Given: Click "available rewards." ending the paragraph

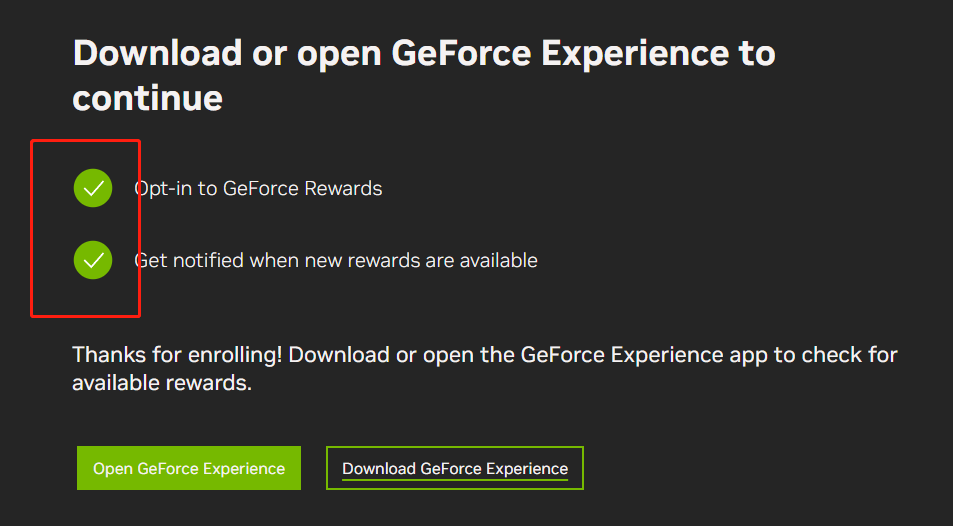Looking at the screenshot, I should pos(162,383).
